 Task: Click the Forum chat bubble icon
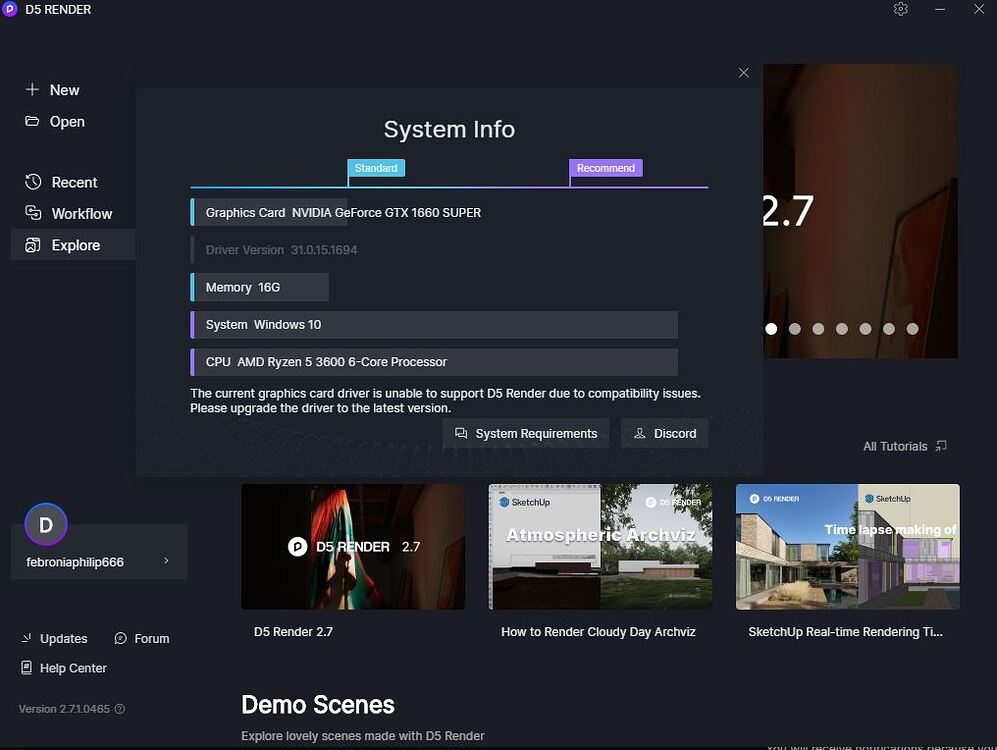(x=120, y=638)
